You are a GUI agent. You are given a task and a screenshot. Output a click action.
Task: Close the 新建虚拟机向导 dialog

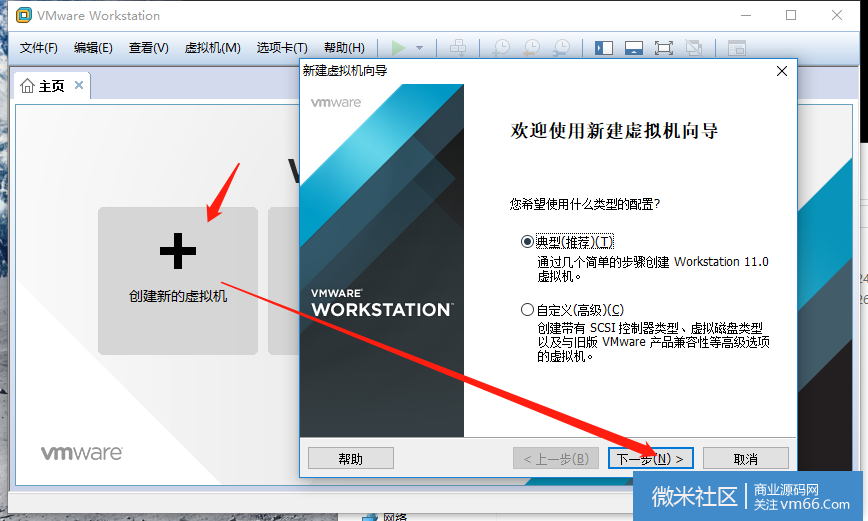[x=782, y=71]
